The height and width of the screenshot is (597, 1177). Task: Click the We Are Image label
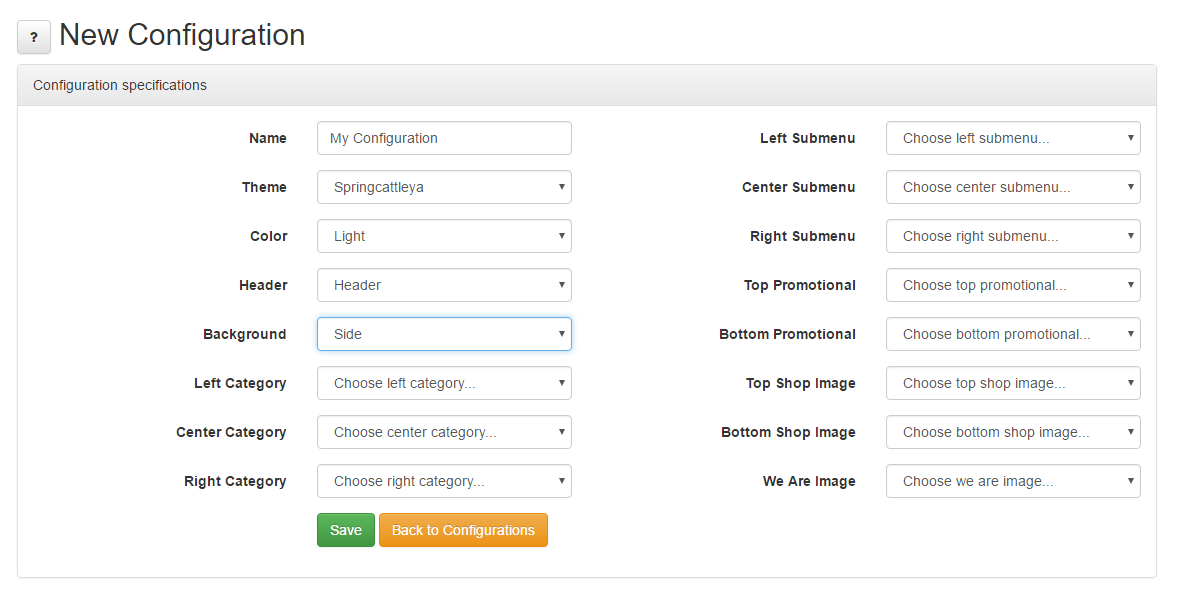point(809,481)
